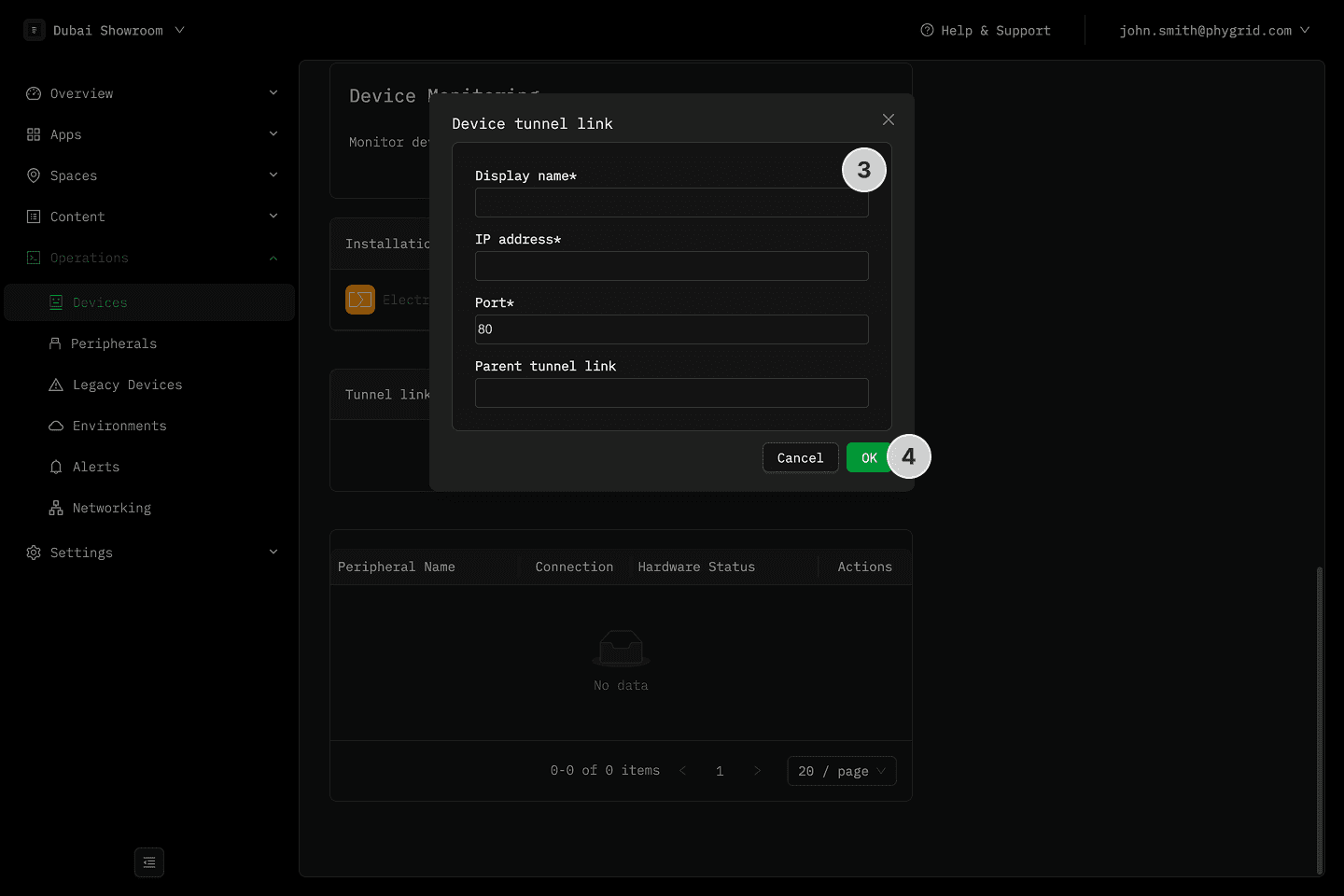Focus the Parent tunnel link field
This screenshot has height=896, width=1344.
[x=672, y=393]
